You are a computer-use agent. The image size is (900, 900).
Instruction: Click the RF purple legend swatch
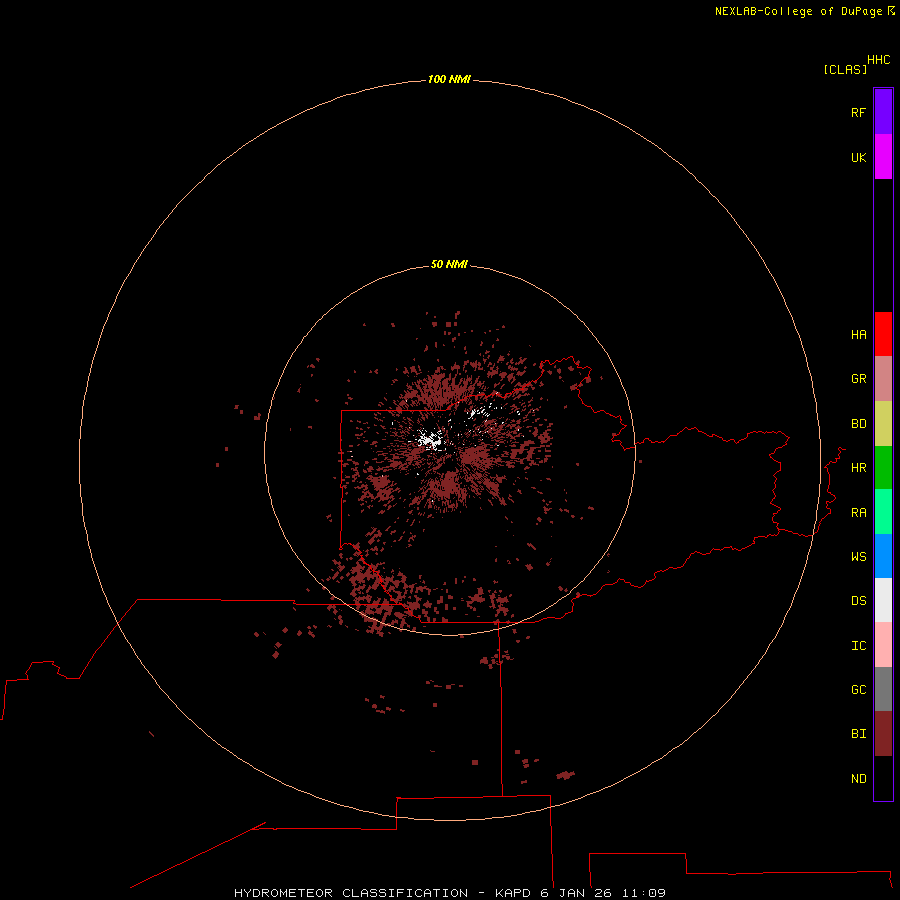pyautogui.click(x=883, y=112)
